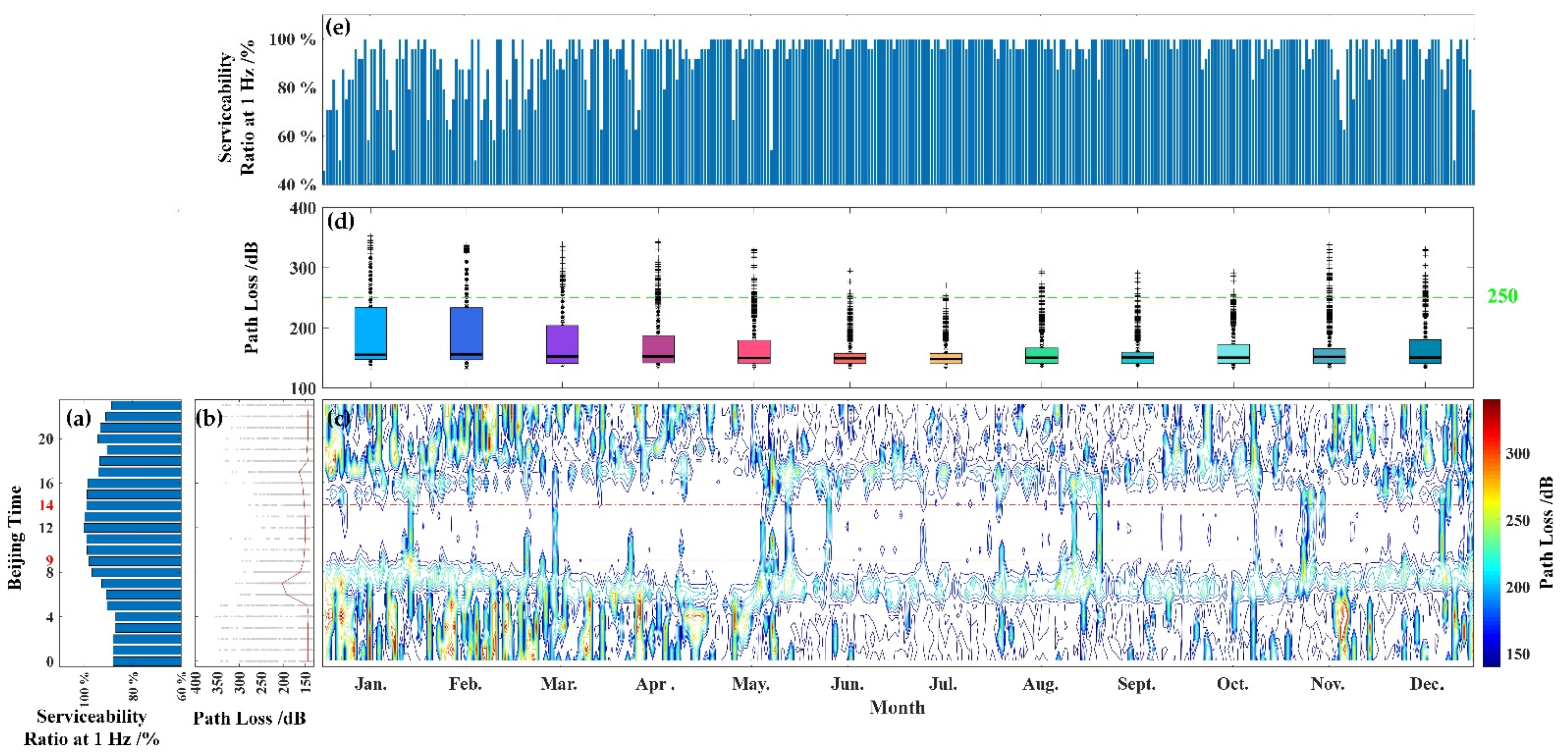Click the January light-blue box plot
The height and width of the screenshot is (755, 1568).
point(371,333)
